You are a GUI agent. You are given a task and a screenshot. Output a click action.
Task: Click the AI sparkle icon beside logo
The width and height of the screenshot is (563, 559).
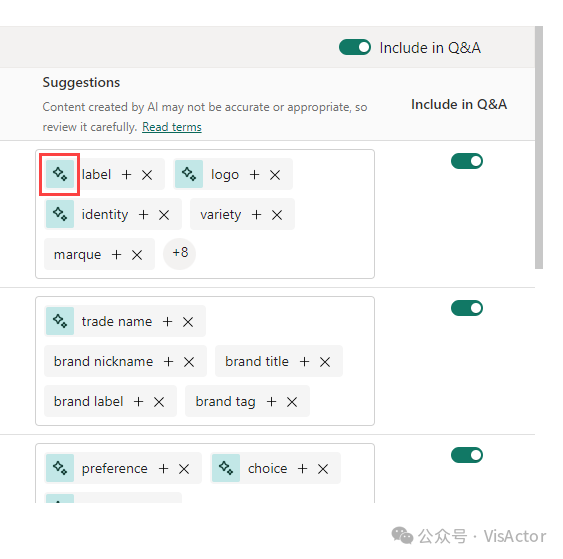189,174
